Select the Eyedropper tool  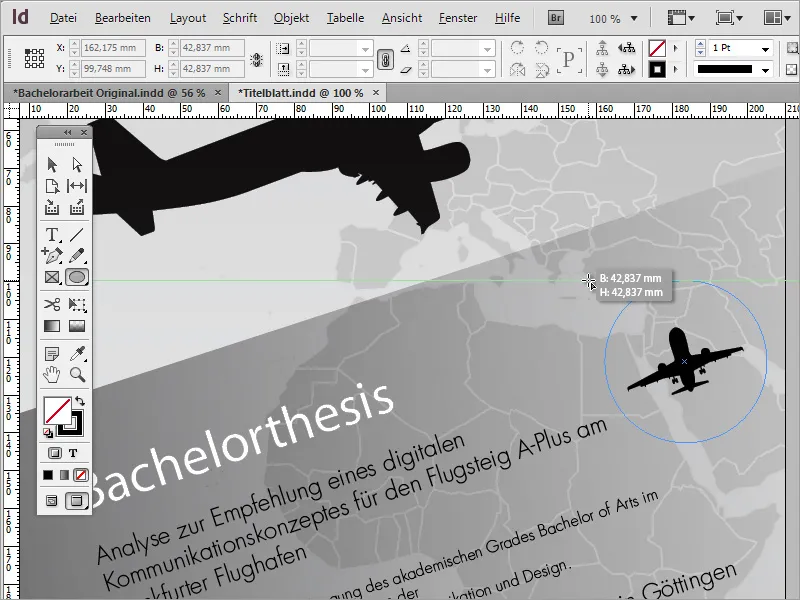click(x=78, y=353)
